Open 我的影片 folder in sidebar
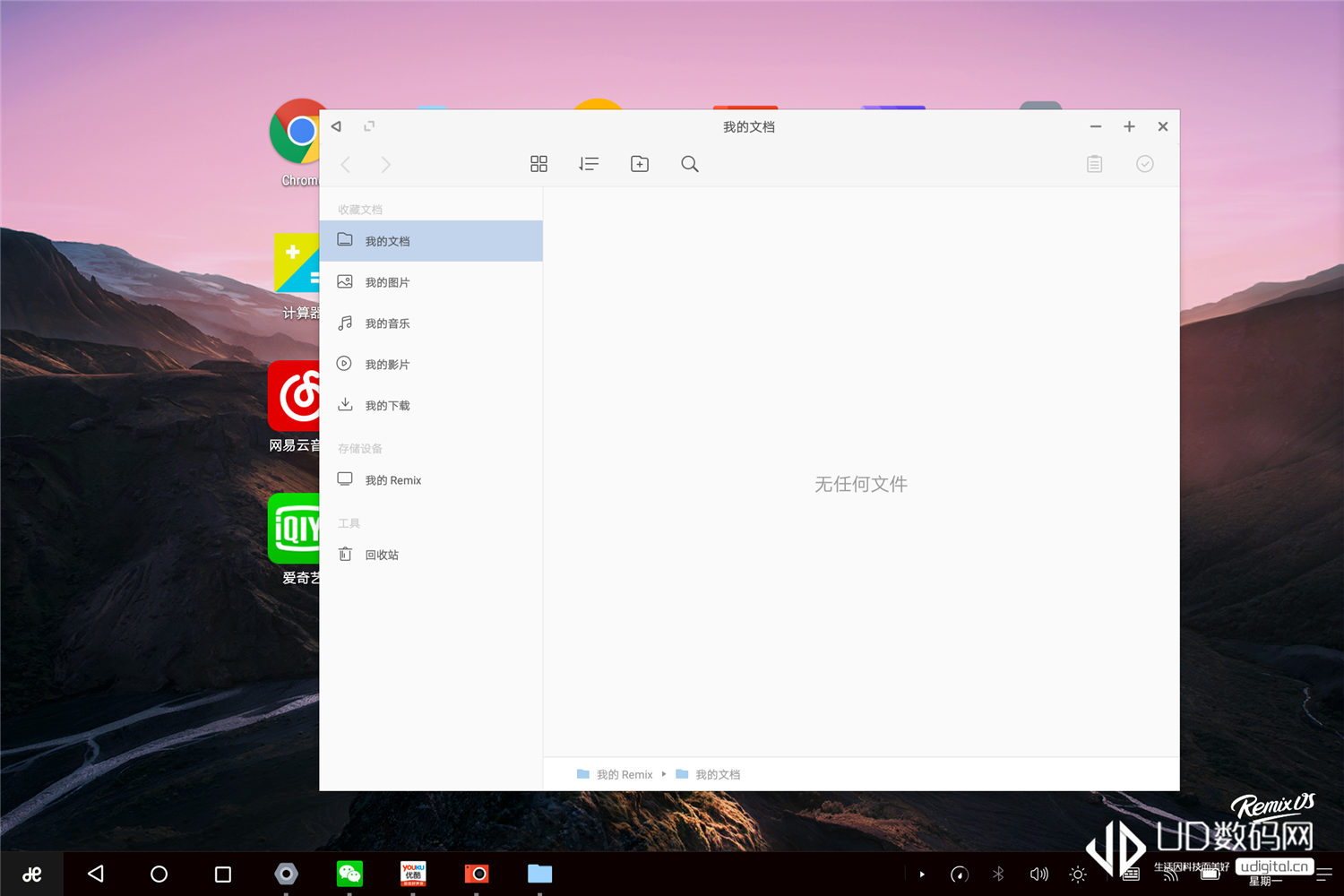1344x896 pixels. coord(431,365)
